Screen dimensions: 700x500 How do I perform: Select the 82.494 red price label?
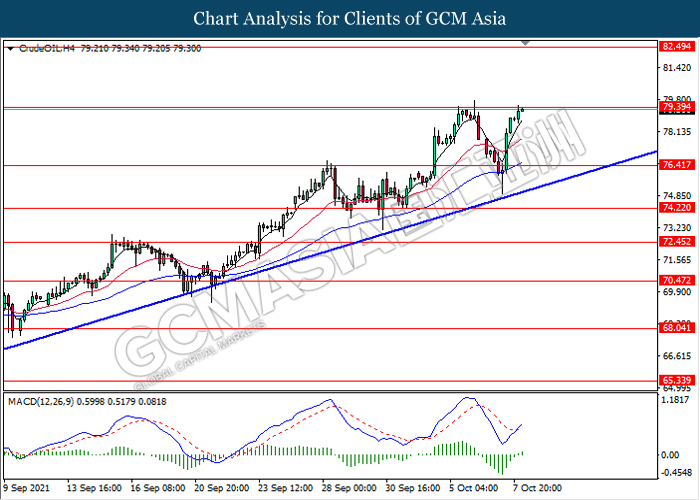pos(677,46)
